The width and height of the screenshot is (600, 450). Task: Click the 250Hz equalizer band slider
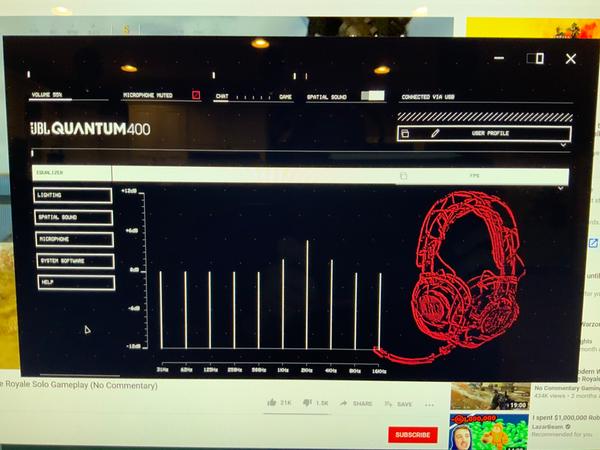click(x=234, y=310)
